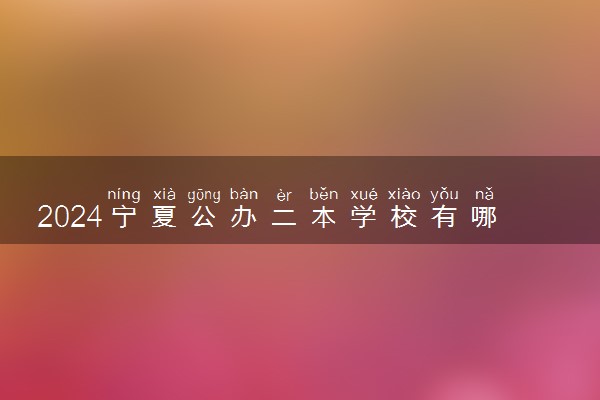The width and height of the screenshot is (600, 400).
Task: Click the pinyin label níng
Action: (124, 195)
